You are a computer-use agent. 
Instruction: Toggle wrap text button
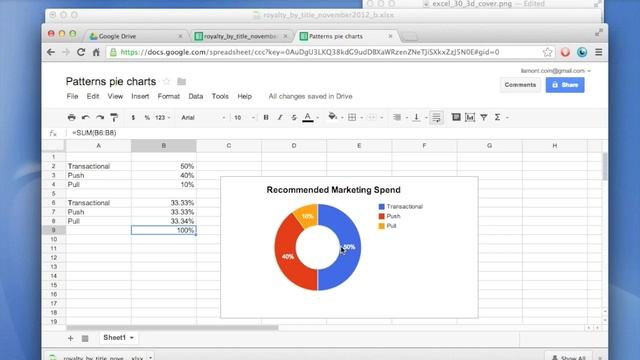coord(436,118)
